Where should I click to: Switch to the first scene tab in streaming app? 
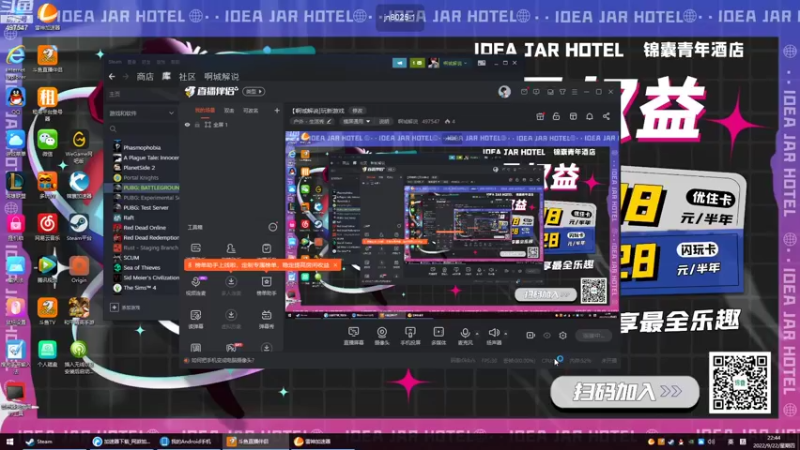pyautogui.click(x=205, y=110)
